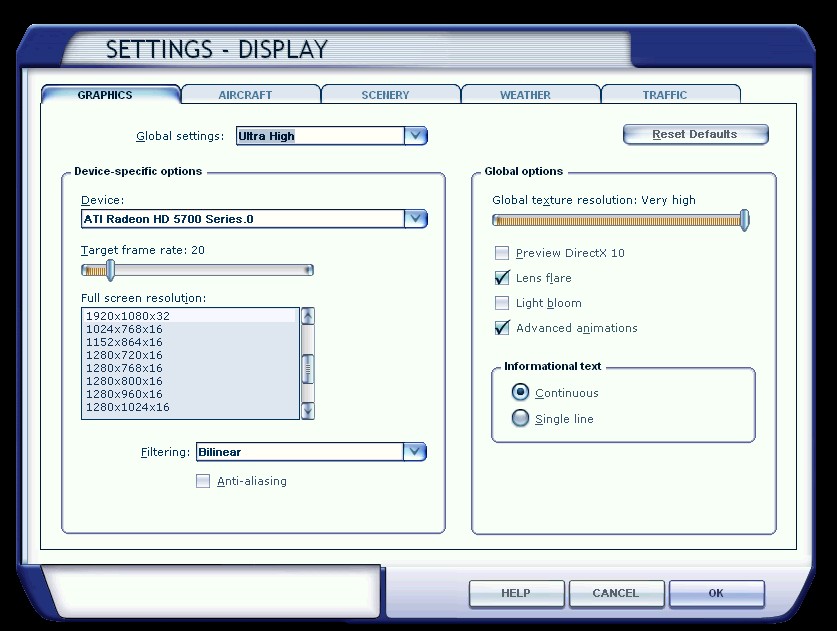Choose Single line informational text

coord(520,419)
